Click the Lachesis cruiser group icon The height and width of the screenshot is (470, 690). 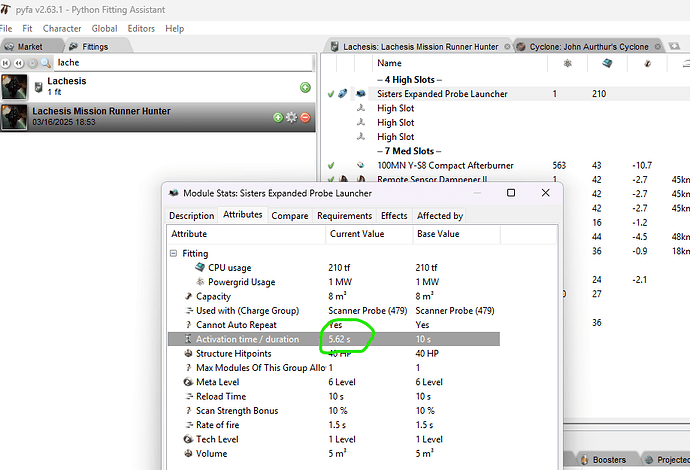coord(38,87)
